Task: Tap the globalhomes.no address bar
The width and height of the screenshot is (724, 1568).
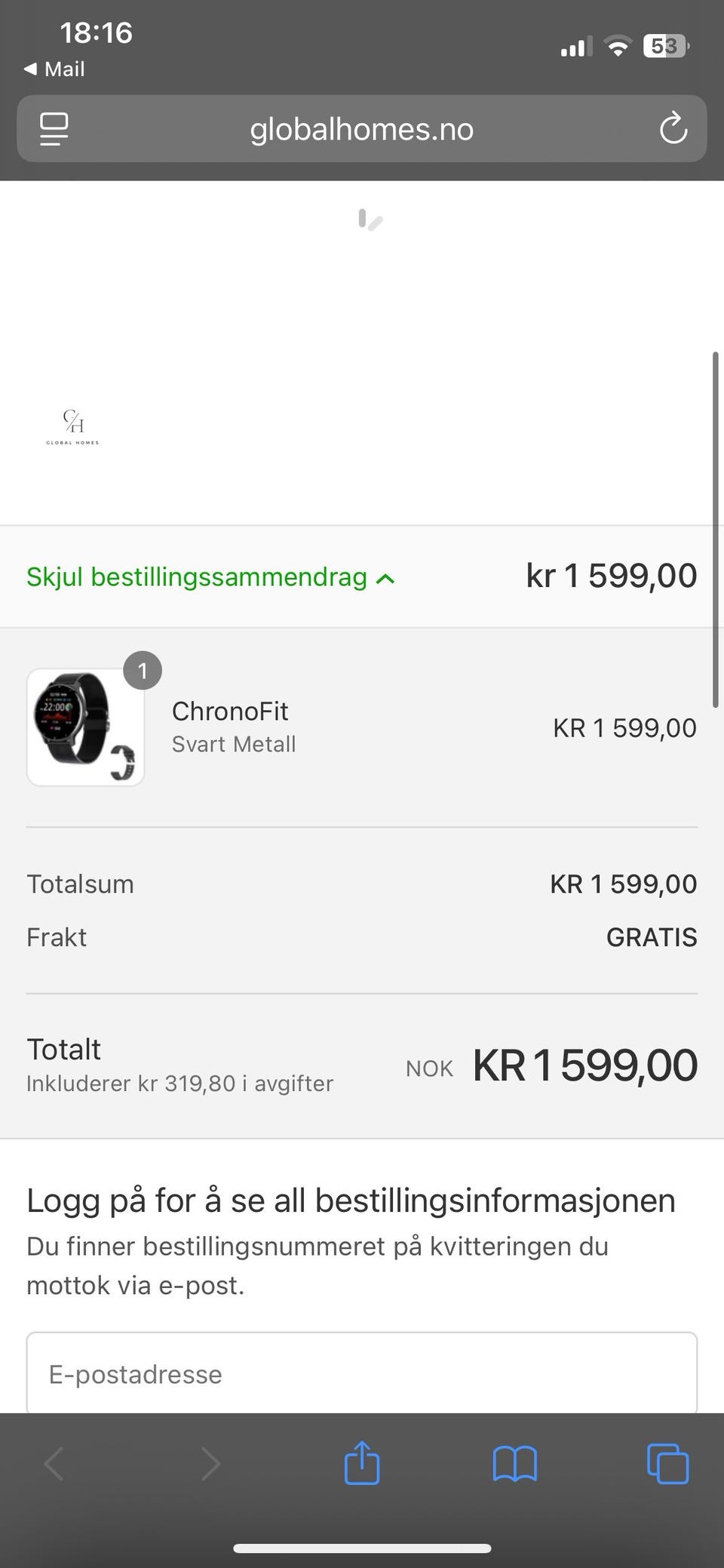Action: coord(362,129)
